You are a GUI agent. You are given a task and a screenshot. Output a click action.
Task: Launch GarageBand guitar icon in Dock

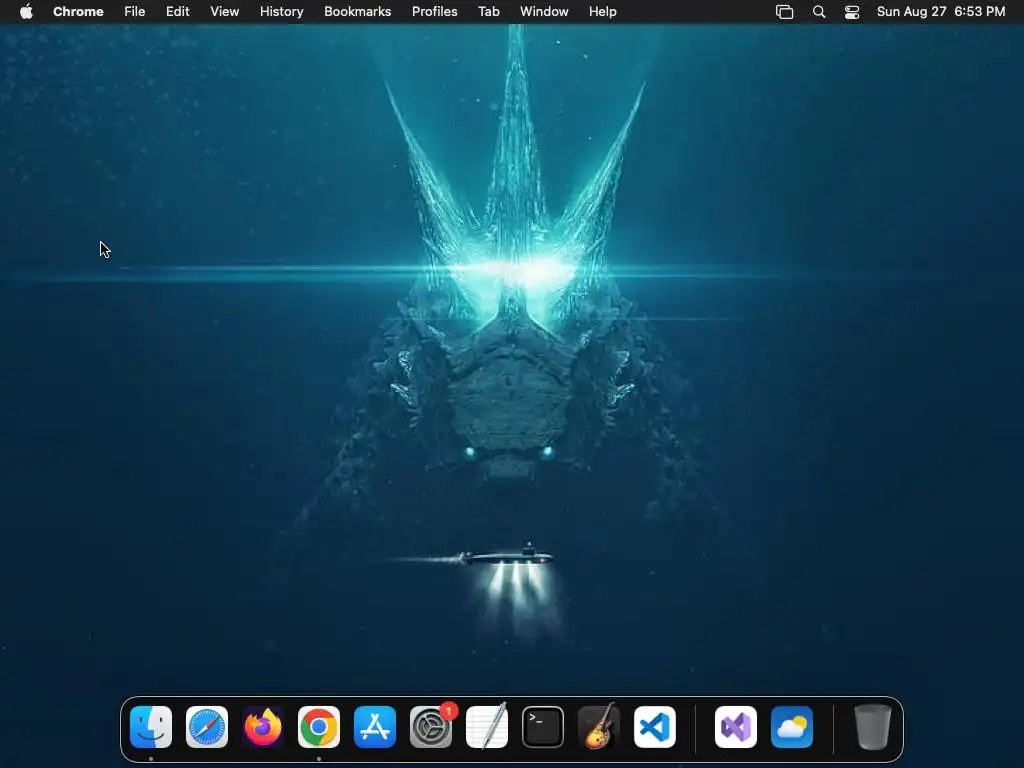(x=599, y=727)
